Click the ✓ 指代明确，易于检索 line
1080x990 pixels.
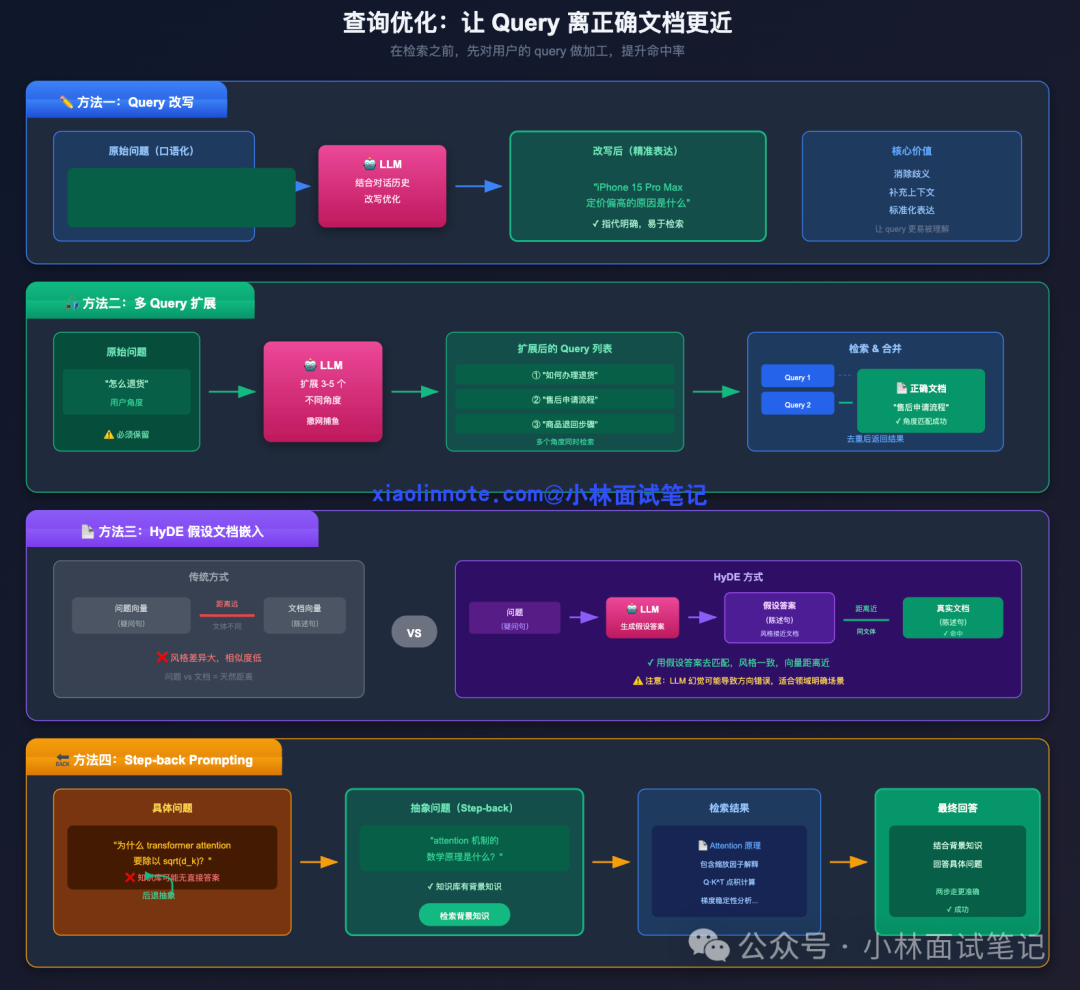638,224
